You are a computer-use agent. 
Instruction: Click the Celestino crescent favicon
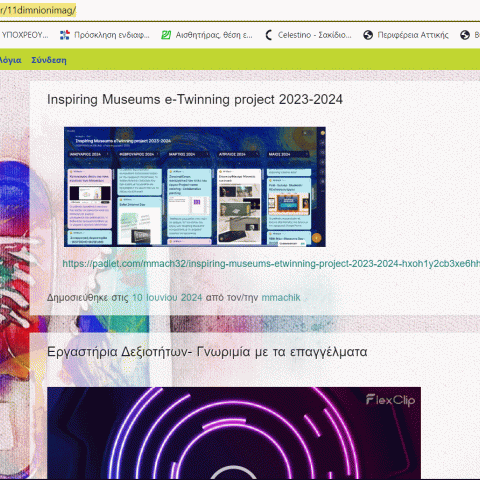[x=269, y=35]
